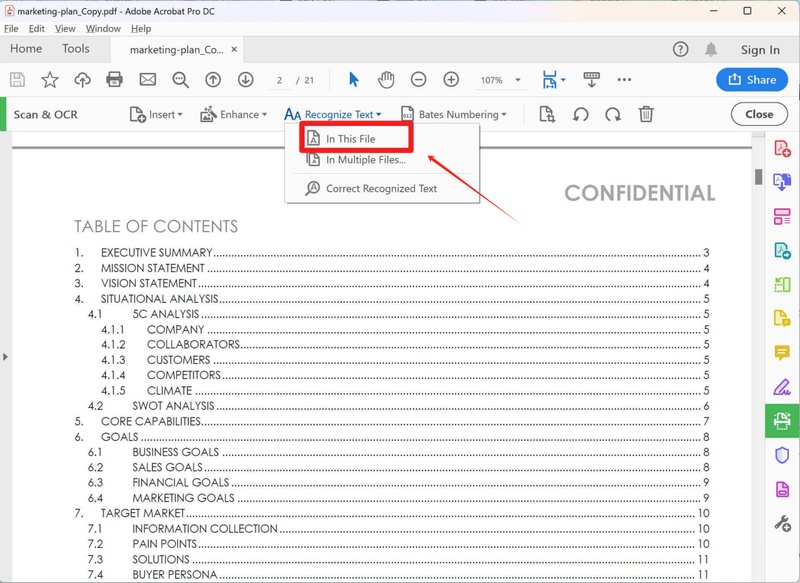Click the 107% zoom value field
The width and height of the screenshot is (800, 583).
pyautogui.click(x=491, y=80)
